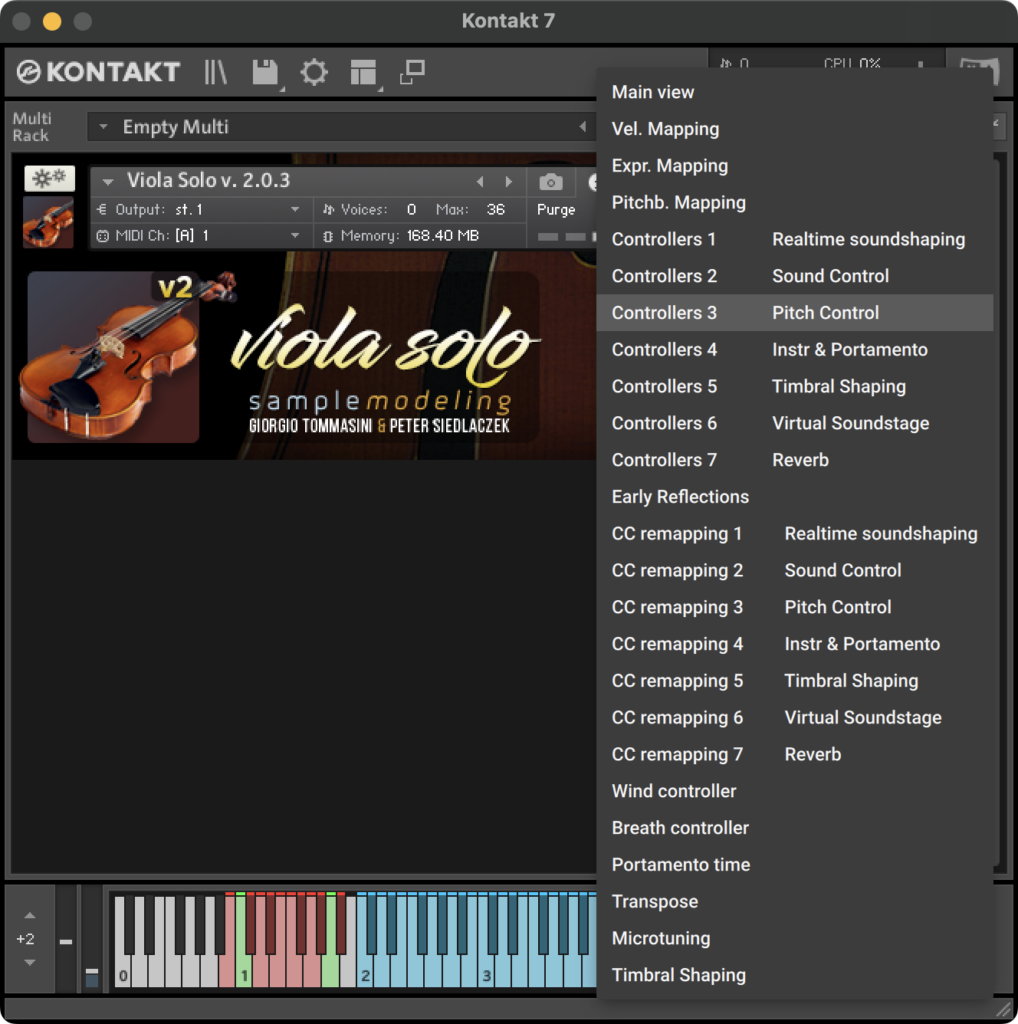
Task: Select Early Reflections menu entry
Action: point(795,497)
